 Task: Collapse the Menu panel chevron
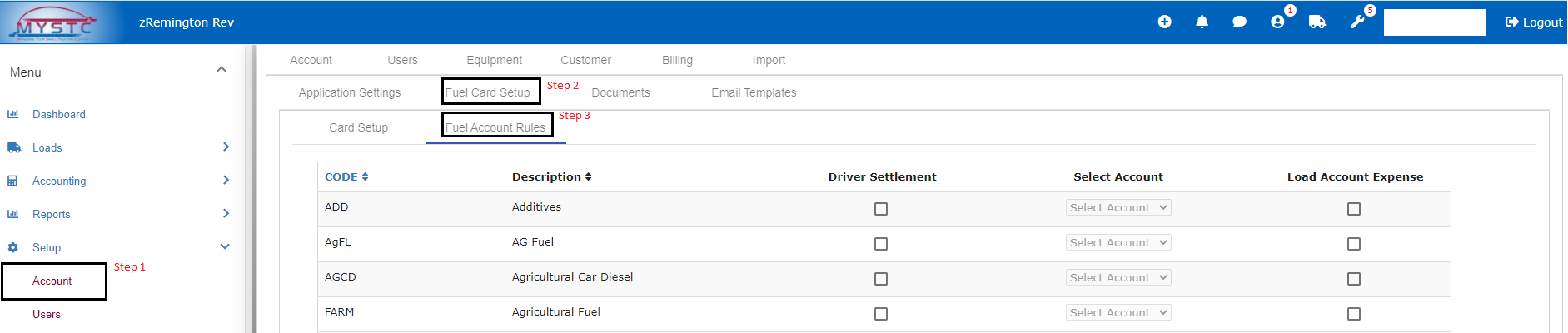coord(222,70)
